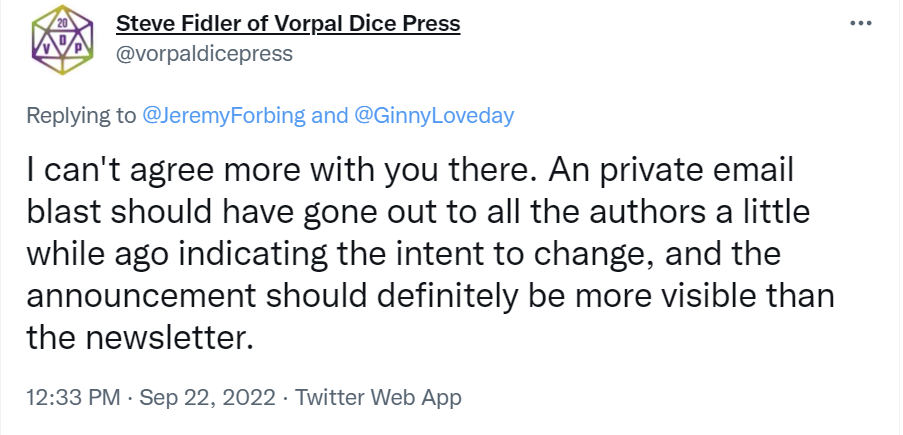Screen dimensions: 903x435
Task: Open the @JeremyForbing mention link
Action: pyautogui.click(x=224, y=115)
